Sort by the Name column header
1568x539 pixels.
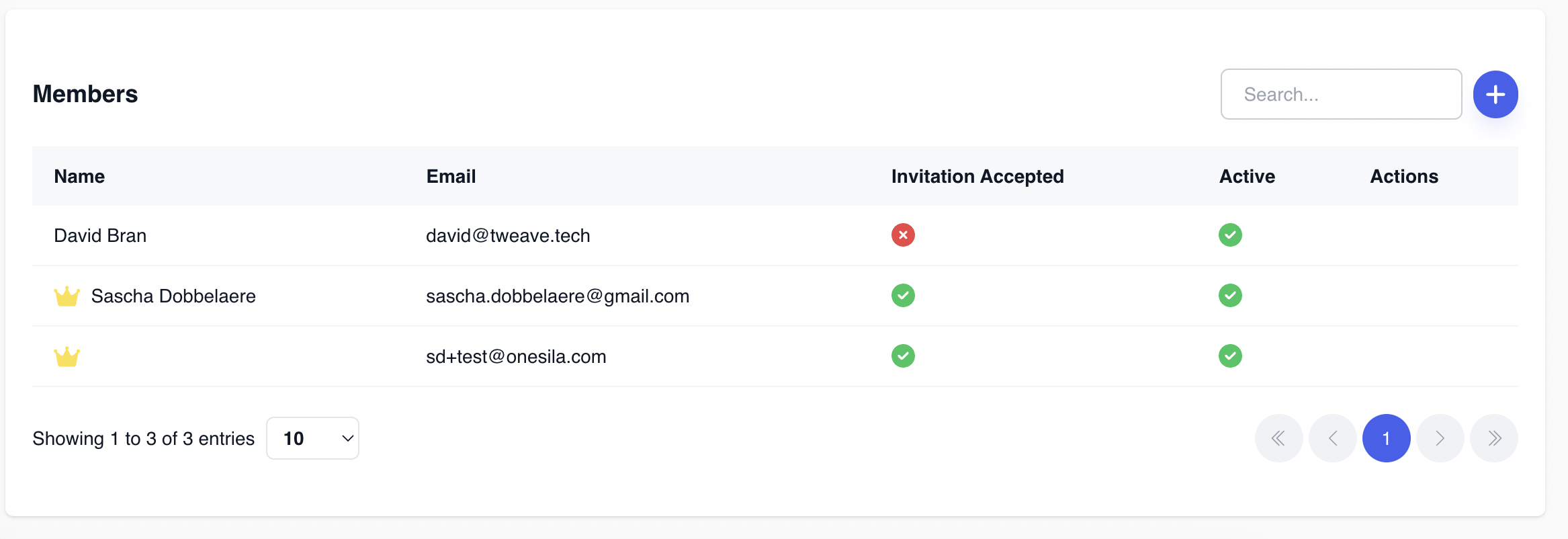click(x=79, y=176)
